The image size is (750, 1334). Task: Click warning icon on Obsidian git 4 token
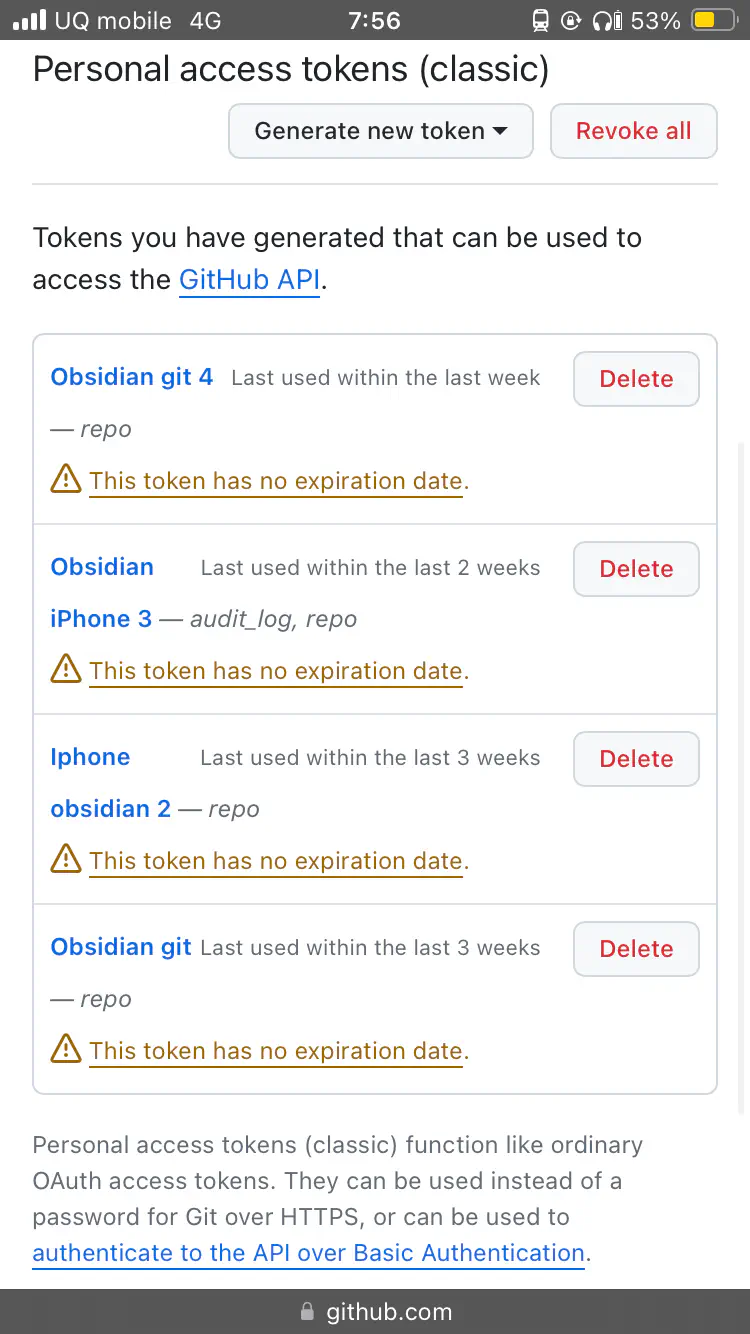pos(66,480)
